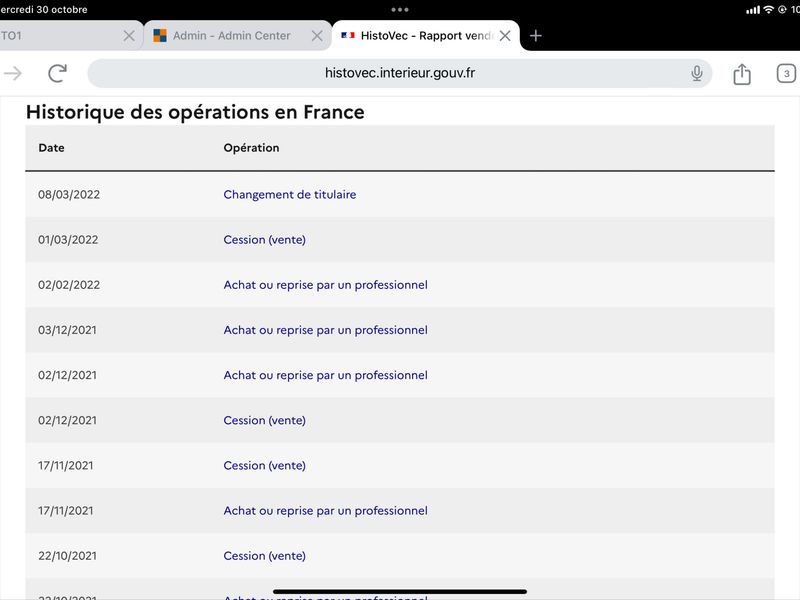Close the TO1 tab
800x600 pixels.
(x=129, y=36)
